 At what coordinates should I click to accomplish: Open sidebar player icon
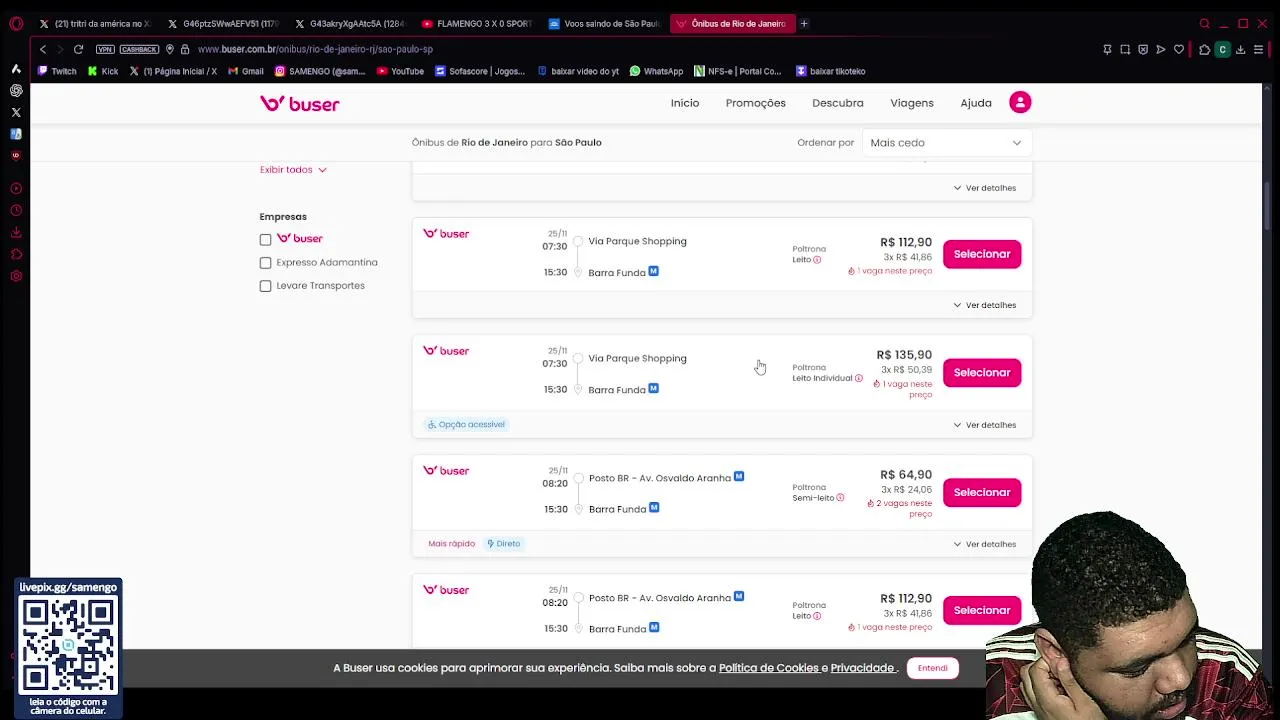point(16,188)
